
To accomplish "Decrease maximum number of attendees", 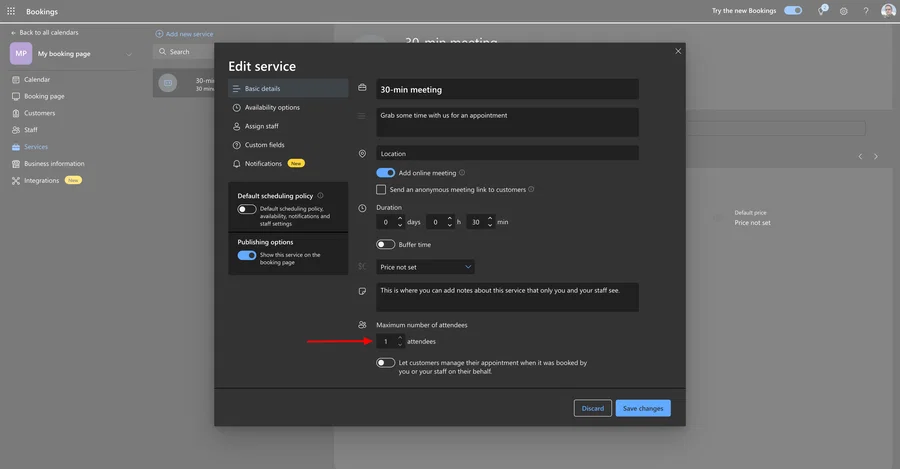I will click(x=400, y=344).
